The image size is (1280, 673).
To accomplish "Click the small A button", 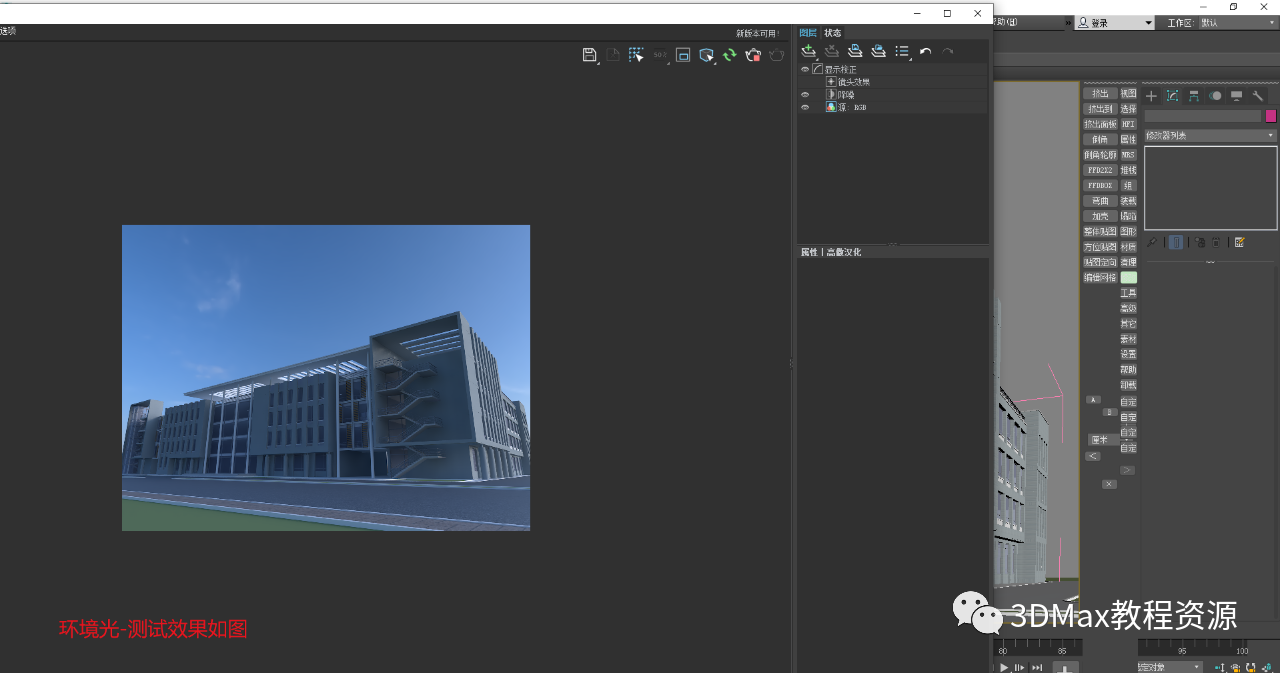I will coord(1093,400).
